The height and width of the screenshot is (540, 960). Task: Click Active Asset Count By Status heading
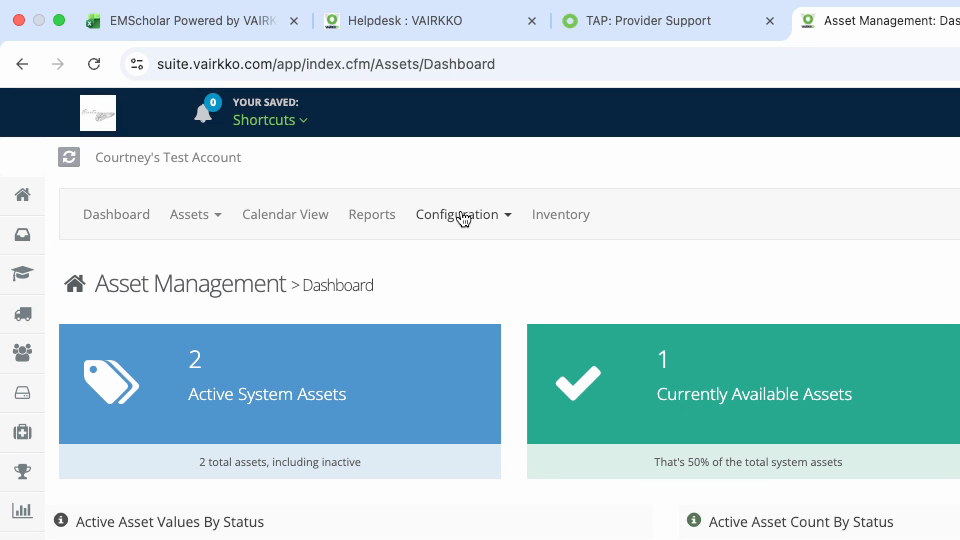pyautogui.click(x=801, y=522)
